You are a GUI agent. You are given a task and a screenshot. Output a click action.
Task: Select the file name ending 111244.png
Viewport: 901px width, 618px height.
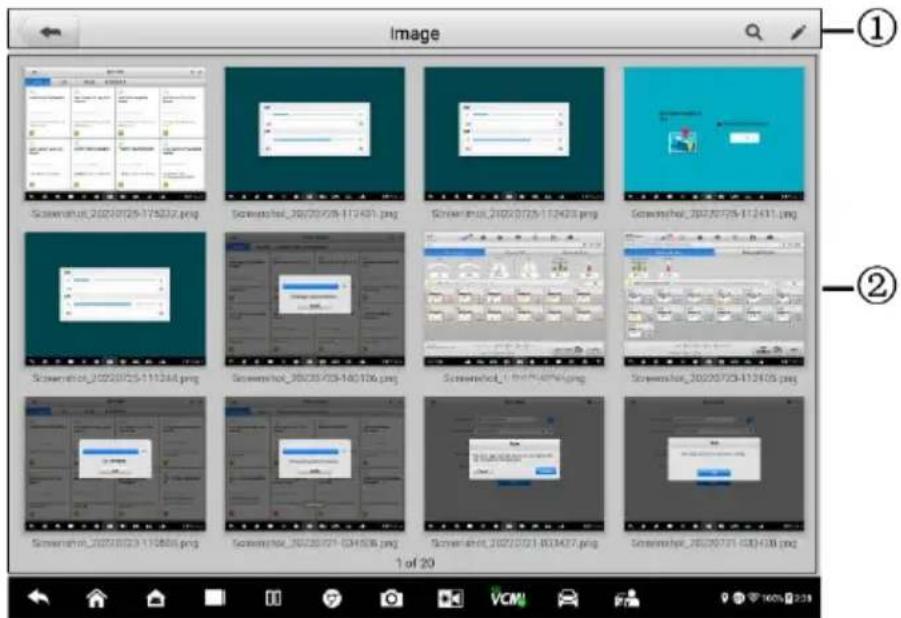click(x=115, y=378)
